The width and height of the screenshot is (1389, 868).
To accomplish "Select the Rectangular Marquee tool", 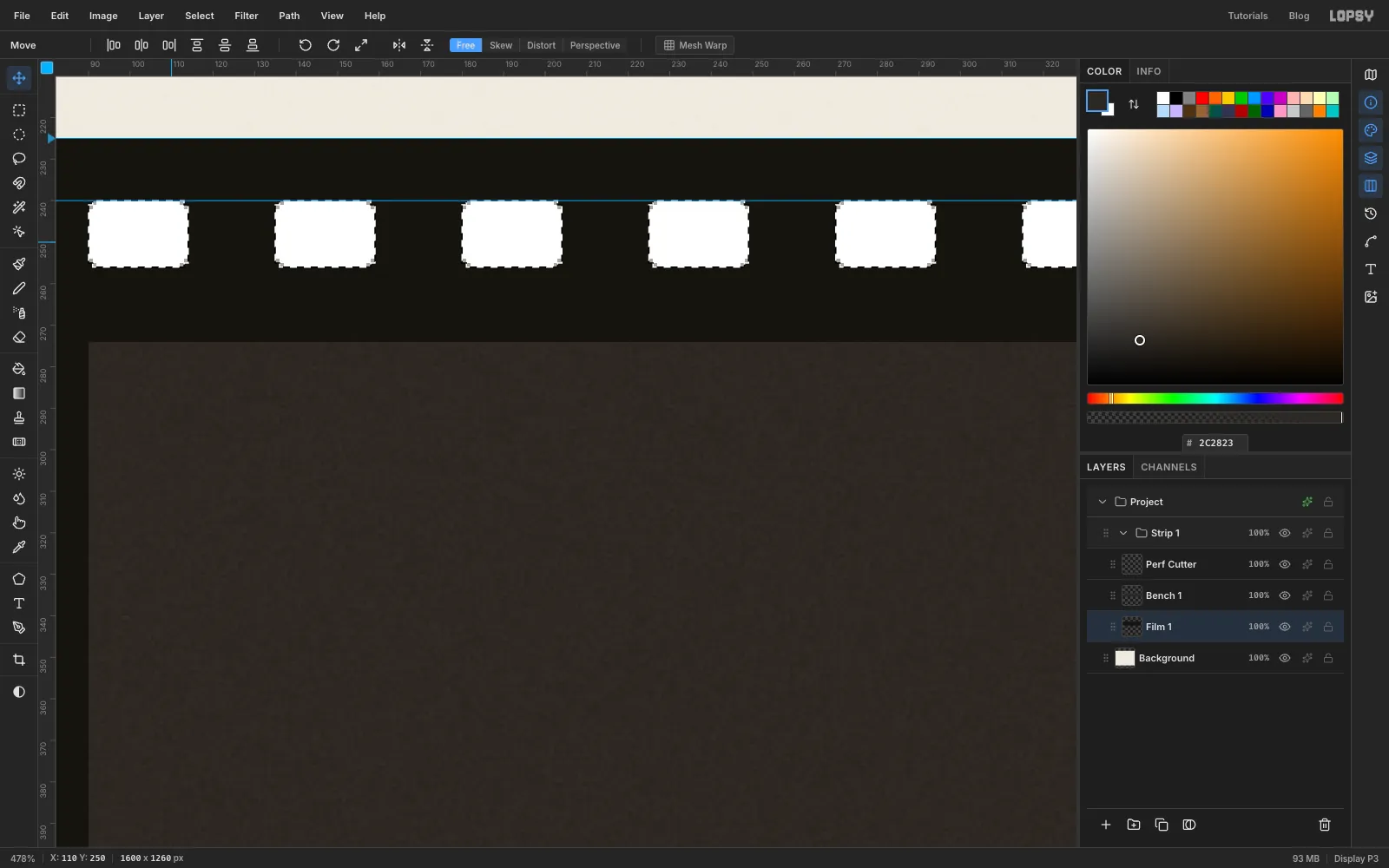I will coord(19,110).
